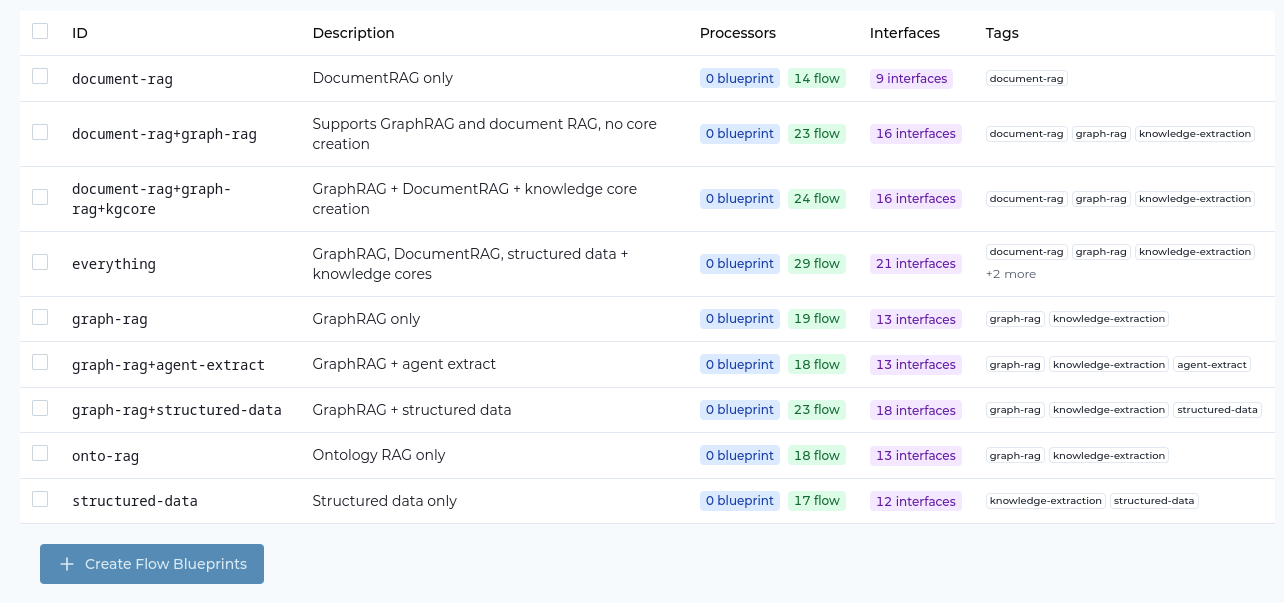Select the everything row checkbox
This screenshot has width=1284, height=603.
[40, 262]
